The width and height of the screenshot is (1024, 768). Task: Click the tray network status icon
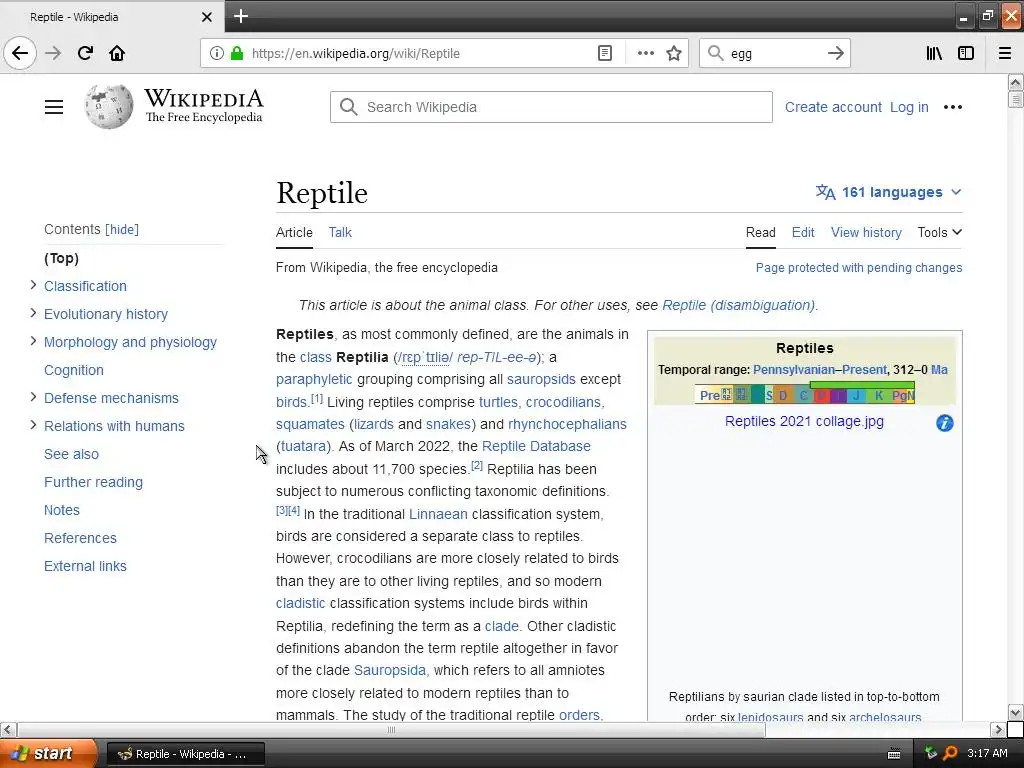(931, 753)
